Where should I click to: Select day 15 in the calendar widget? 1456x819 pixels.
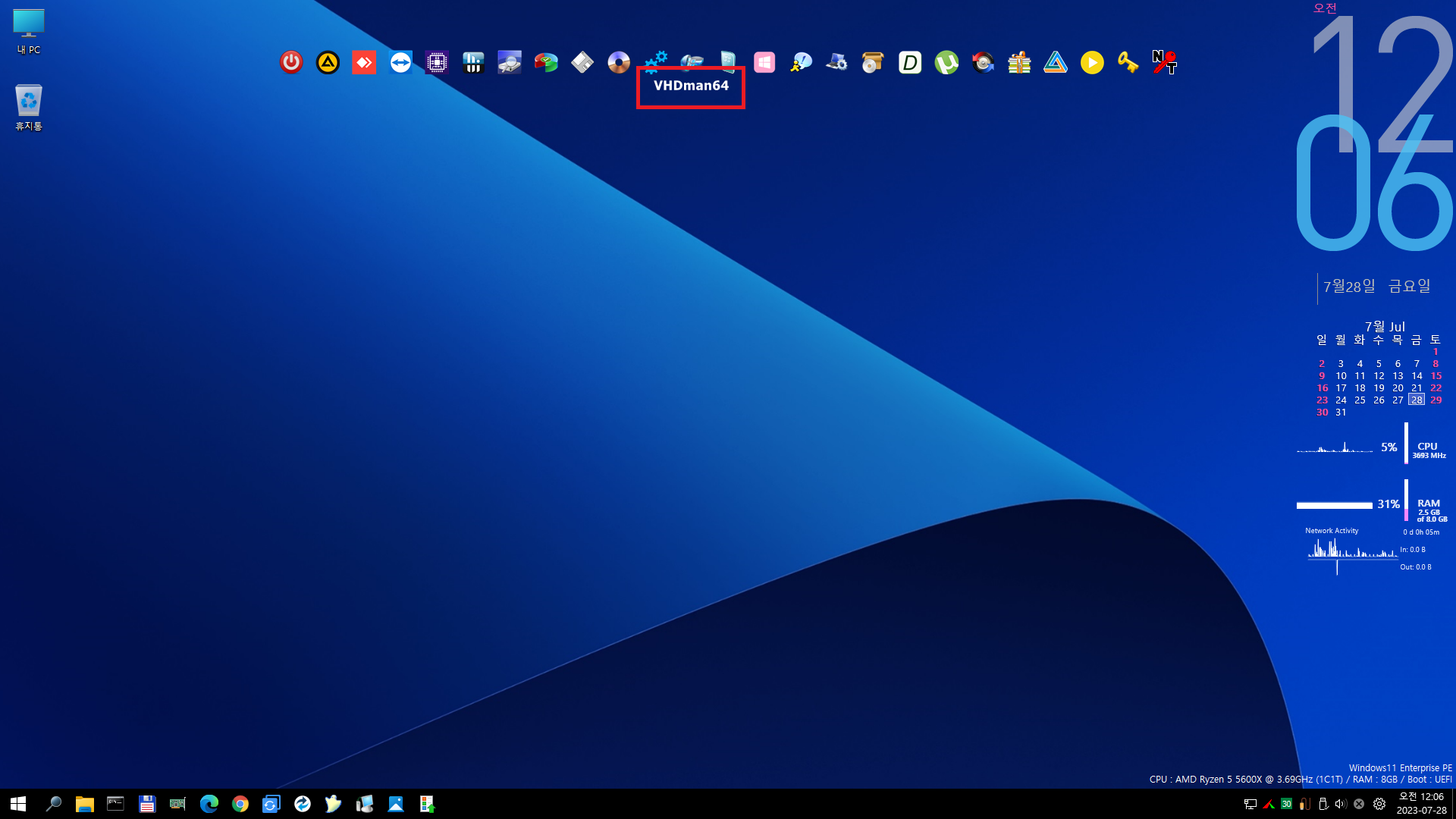click(1436, 375)
